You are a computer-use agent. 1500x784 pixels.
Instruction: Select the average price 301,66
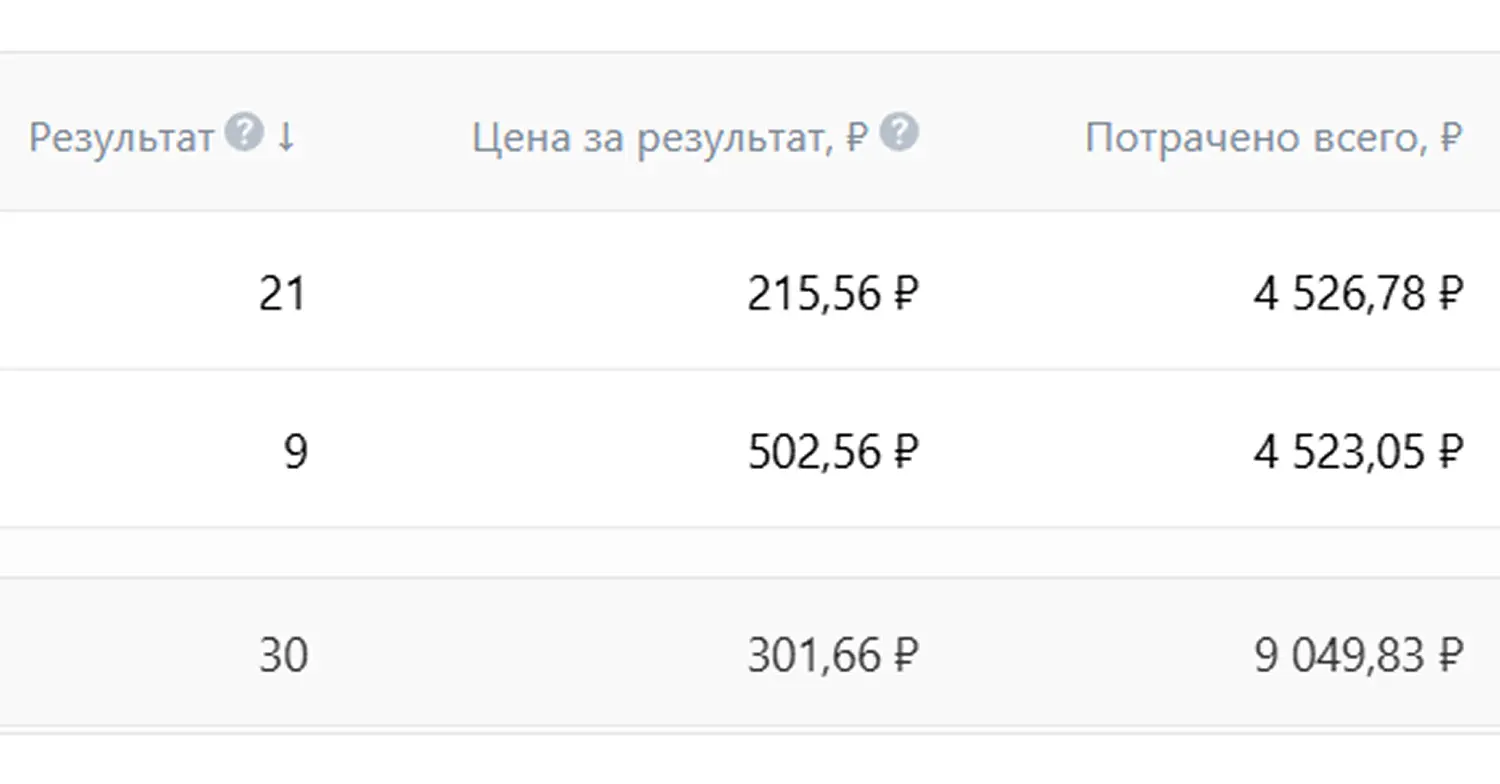pyautogui.click(x=814, y=656)
